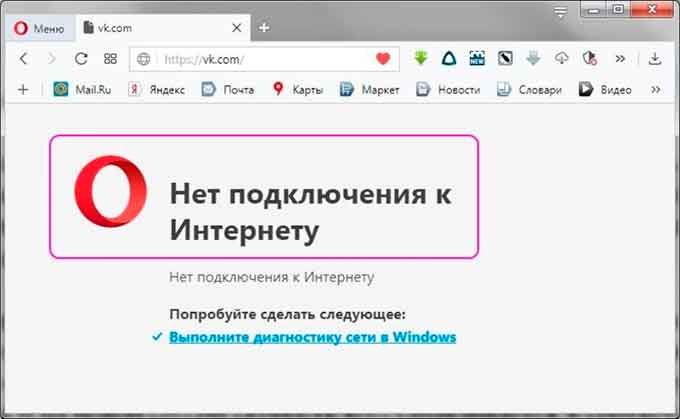Open the Opera Меню button

39,28
